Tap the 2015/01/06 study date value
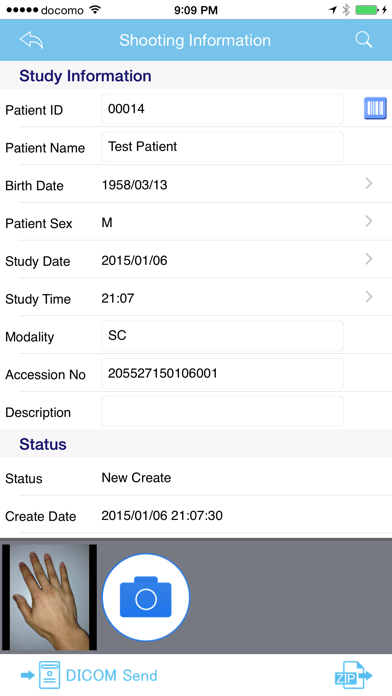The width and height of the screenshot is (392, 696). [x=135, y=260]
